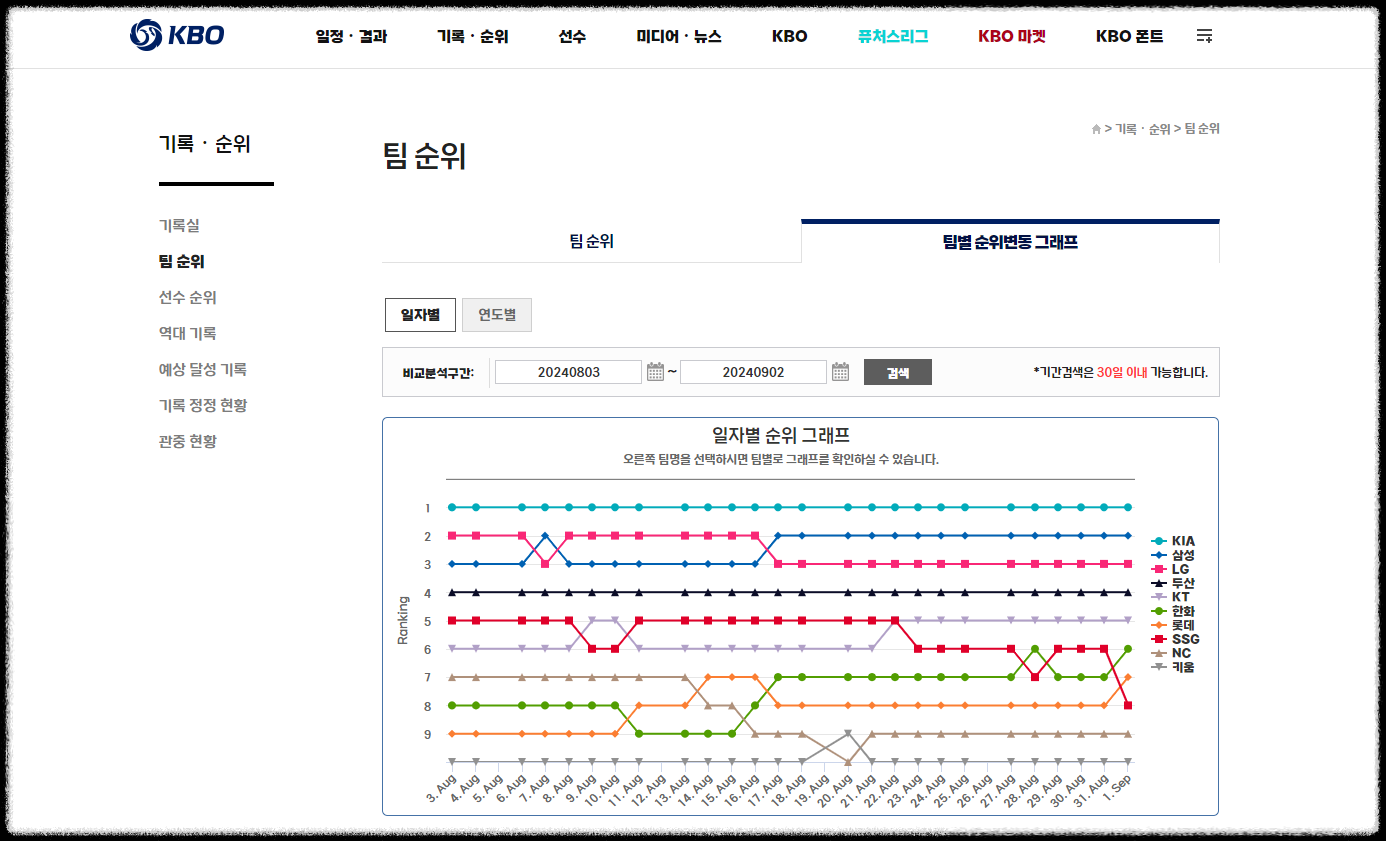Image resolution: width=1386 pixels, height=841 pixels.
Task: Click the 일자별 순위 그래프 chart title
Action: [x=781, y=435]
